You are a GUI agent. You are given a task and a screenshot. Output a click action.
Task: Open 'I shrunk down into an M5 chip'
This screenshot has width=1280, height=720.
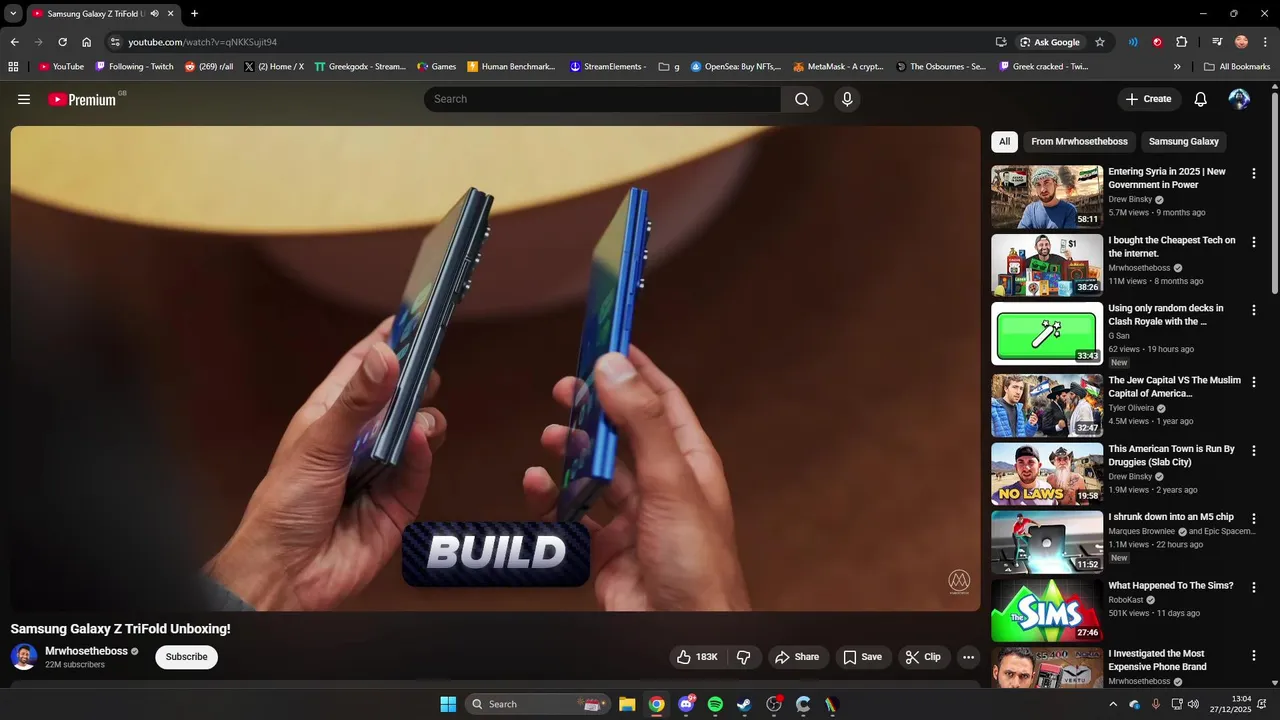[x=1171, y=517]
